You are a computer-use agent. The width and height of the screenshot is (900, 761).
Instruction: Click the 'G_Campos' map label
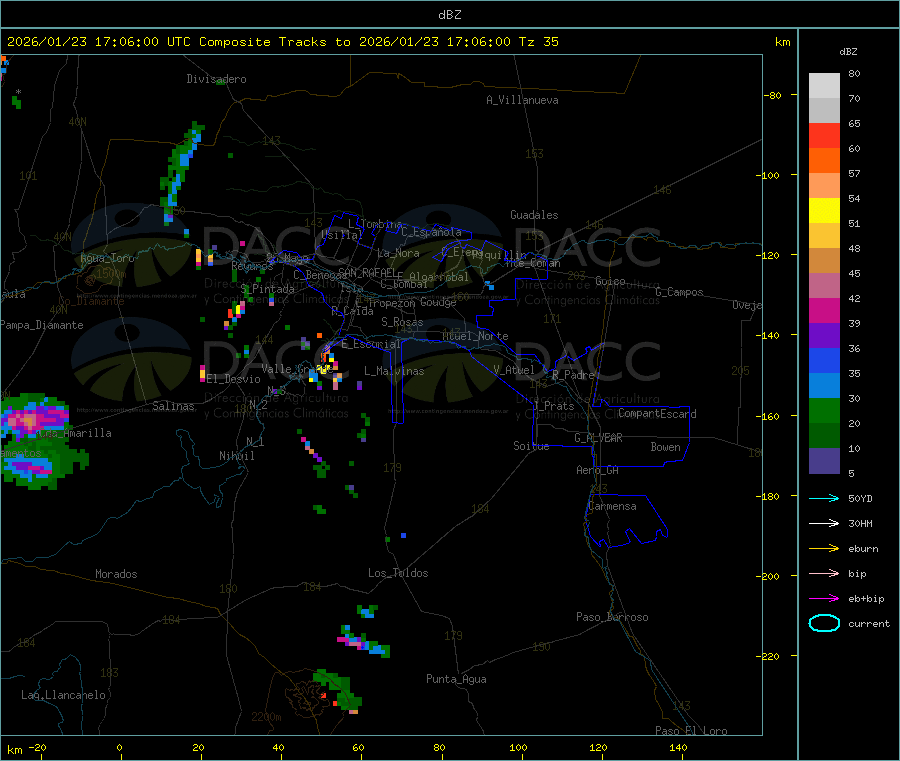pos(679,292)
